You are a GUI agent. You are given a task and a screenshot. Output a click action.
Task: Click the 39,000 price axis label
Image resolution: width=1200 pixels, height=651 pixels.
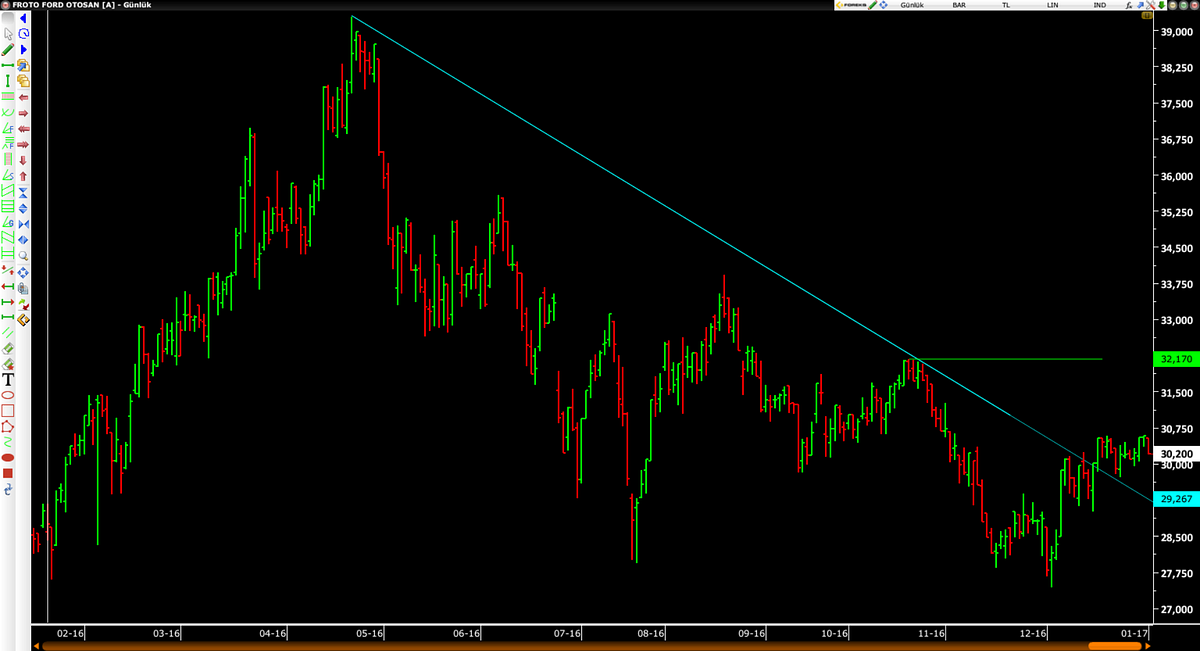coord(1176,32)
